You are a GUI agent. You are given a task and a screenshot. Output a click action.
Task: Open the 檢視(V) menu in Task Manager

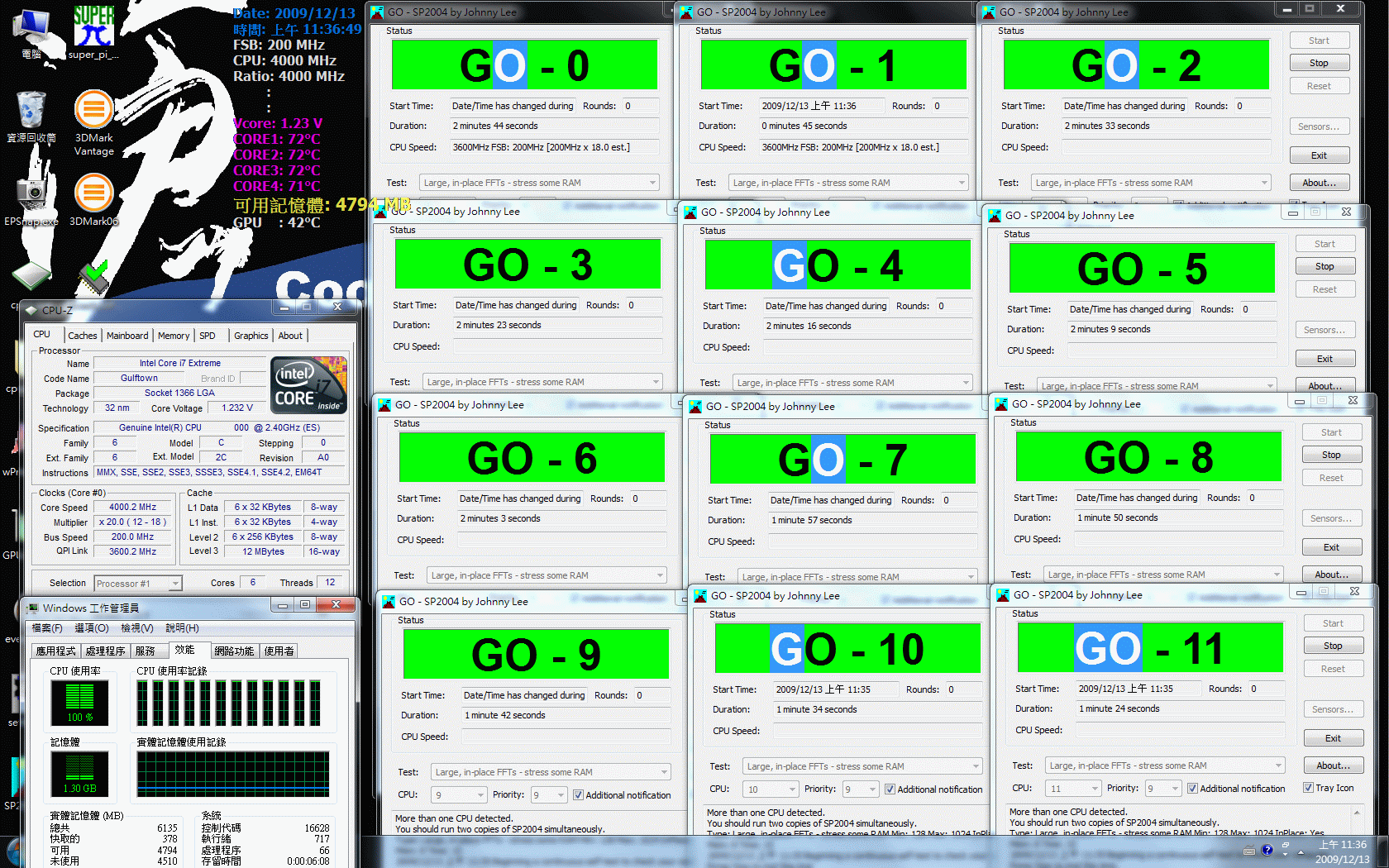tap(137, 628)
